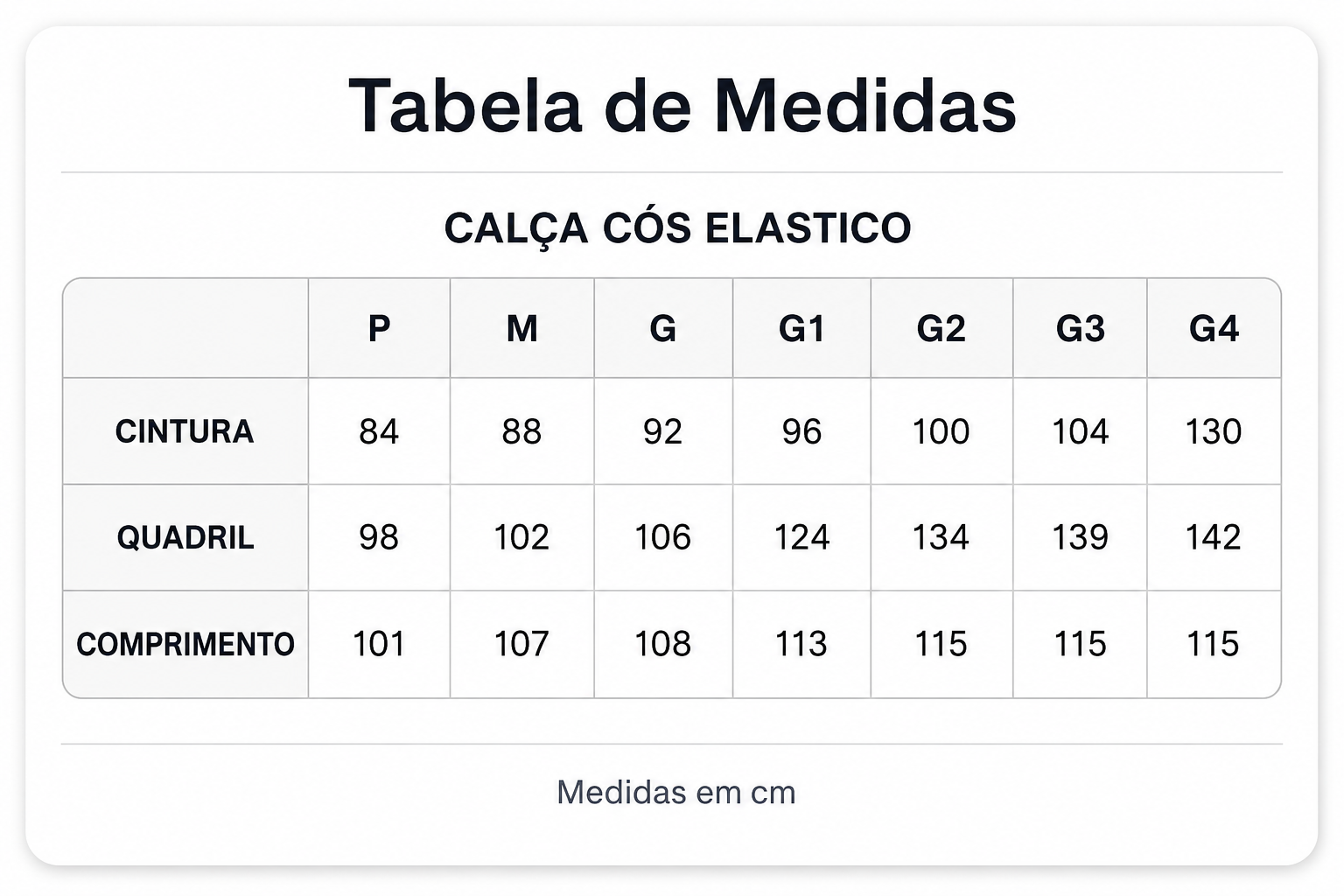Click QUADRIL value 124 for G1

tap(801, 537)
